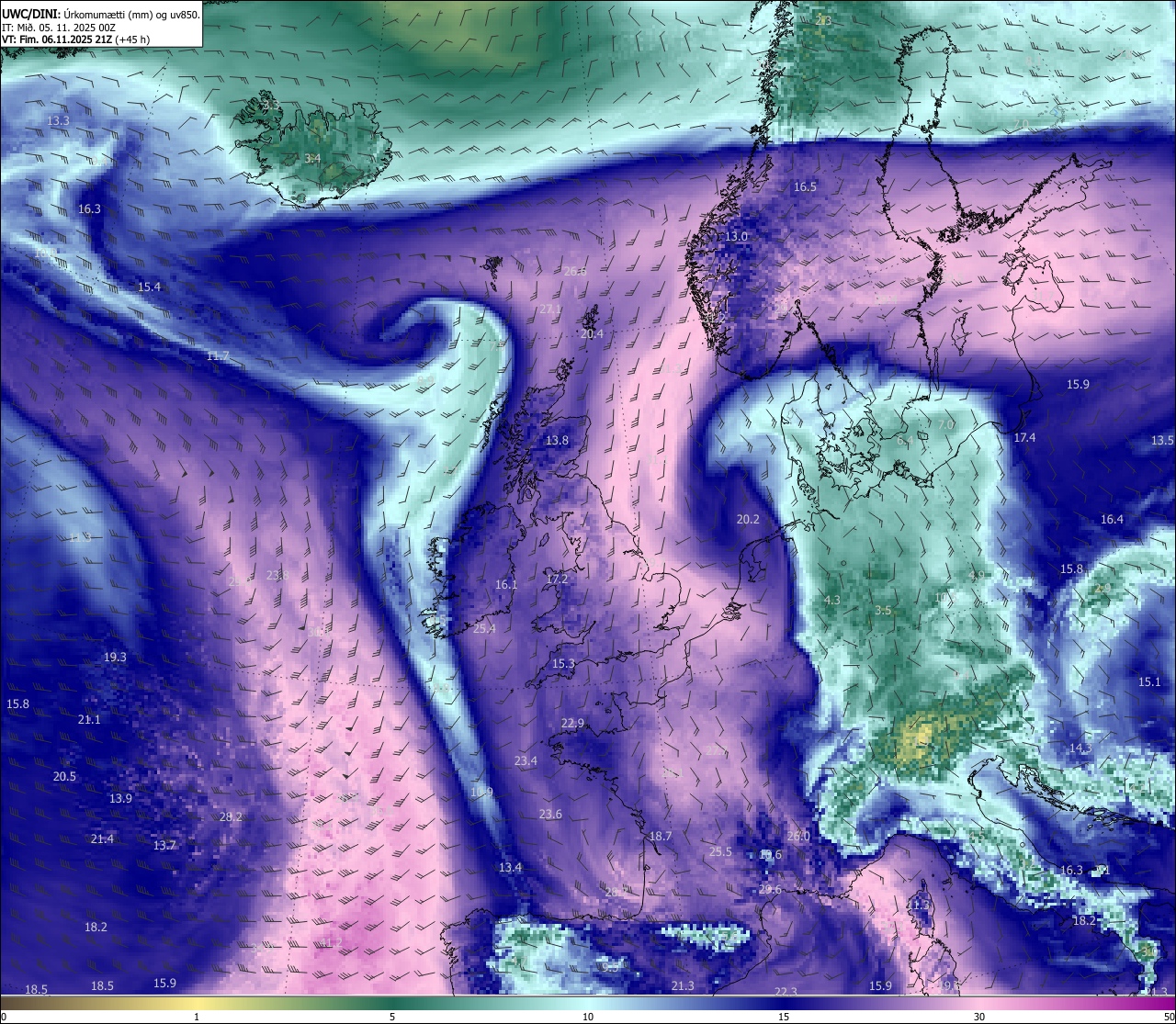Select the 22.9 value near Brittany
This screenshot has height=1024, width=1176.
point(572,724)
